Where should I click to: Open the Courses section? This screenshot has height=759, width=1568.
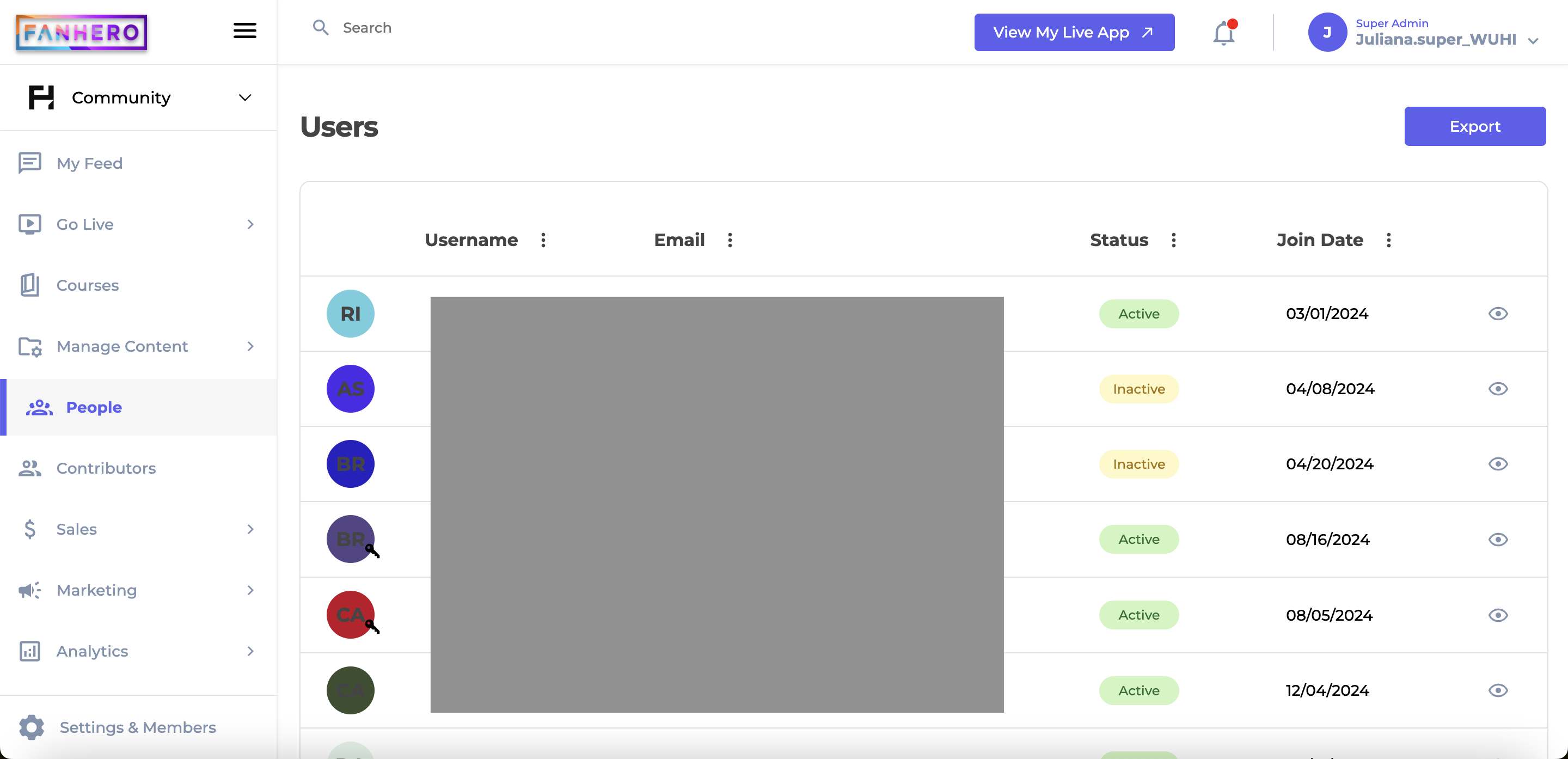pos(88,285)
